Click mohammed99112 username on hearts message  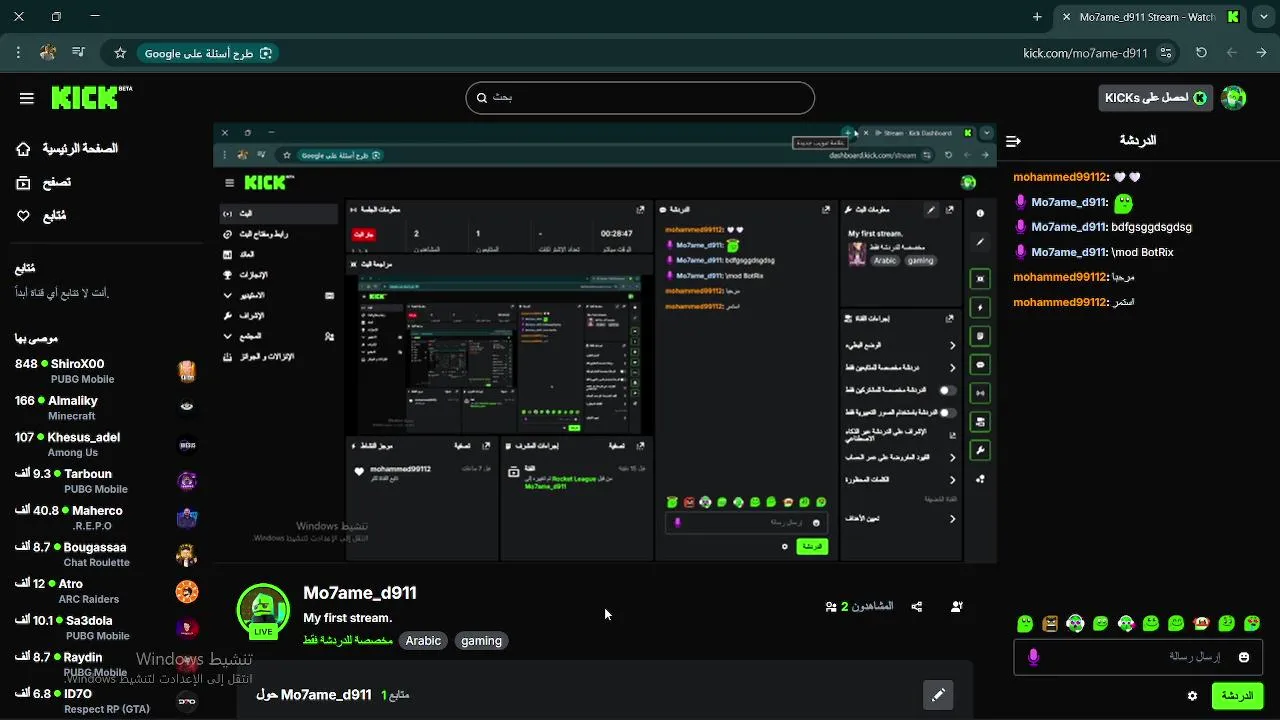point(1060,177)
